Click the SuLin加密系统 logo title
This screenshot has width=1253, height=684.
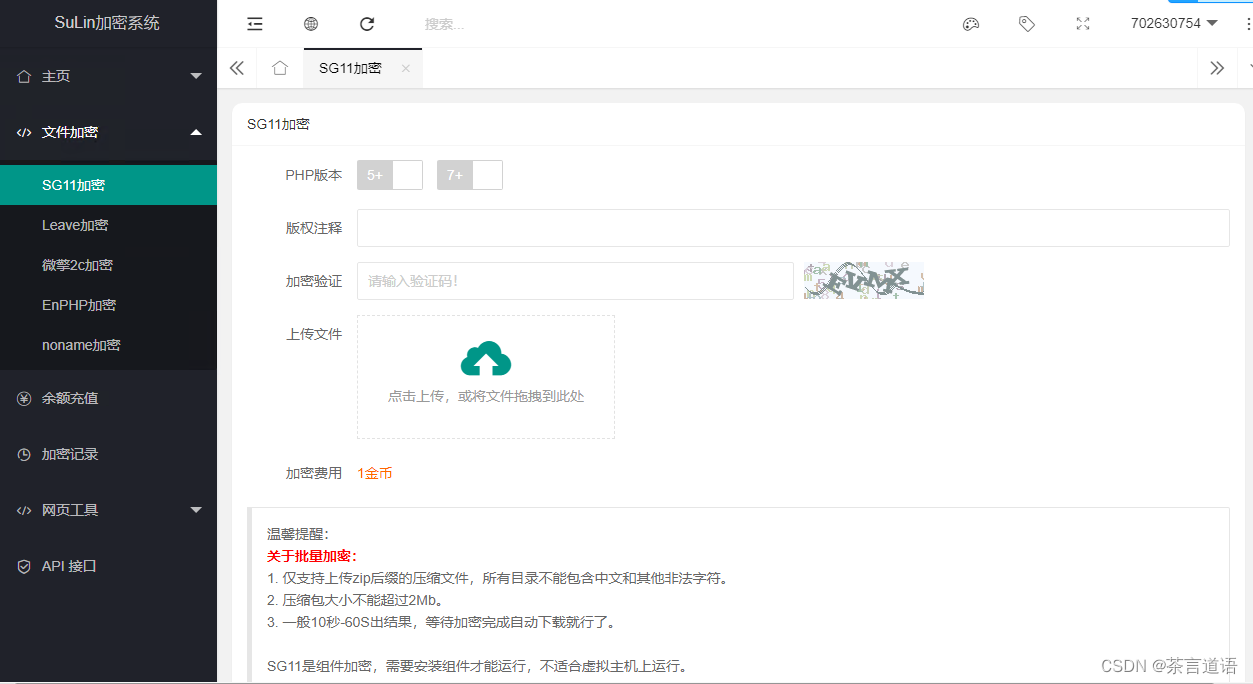107,23
